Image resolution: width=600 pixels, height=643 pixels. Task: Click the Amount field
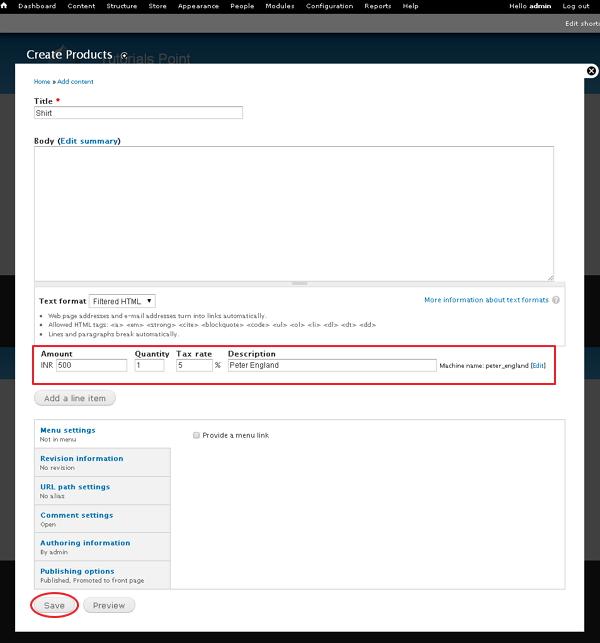pos(91,365)
